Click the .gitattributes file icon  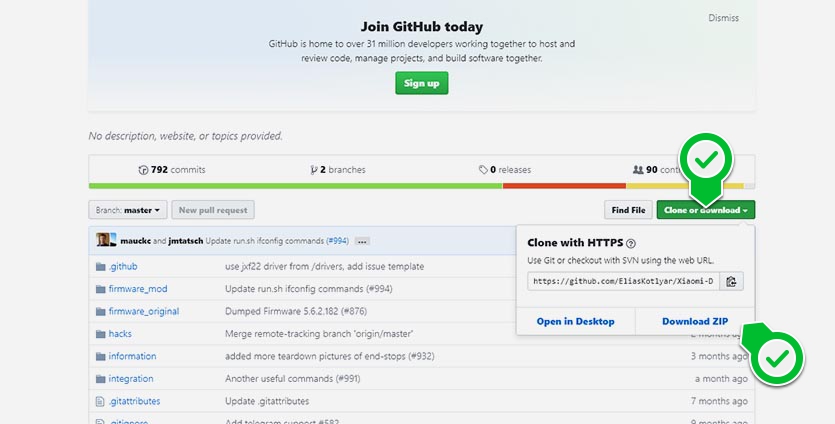100,401
